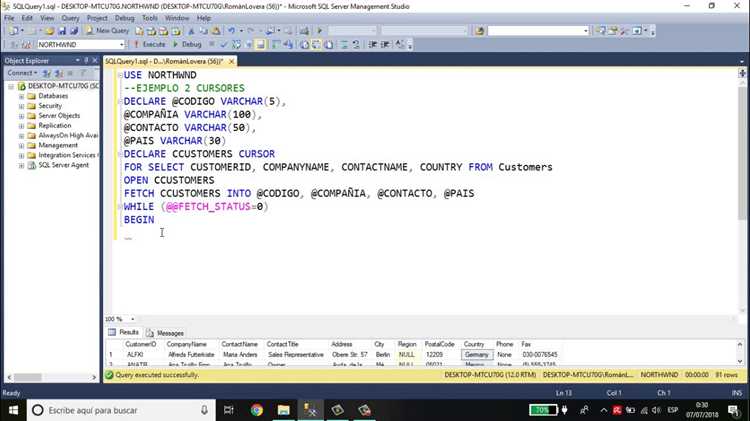Image resolution: width=750 pixels, height=421 pixels.
Task: Open the editor zoom percentage dropdown
Action: point(132,319)
